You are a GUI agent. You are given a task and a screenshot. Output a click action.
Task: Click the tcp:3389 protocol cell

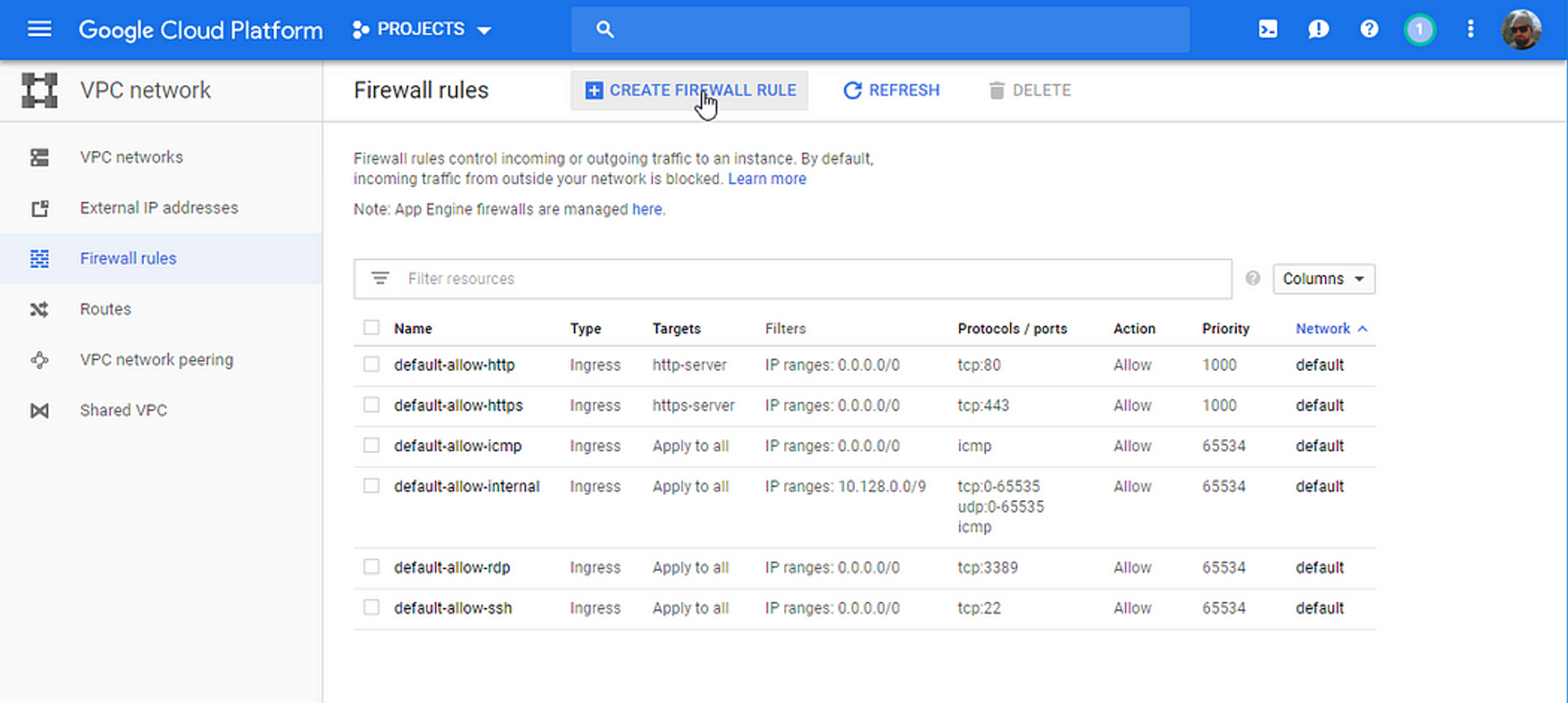click(x=988, y=567)
